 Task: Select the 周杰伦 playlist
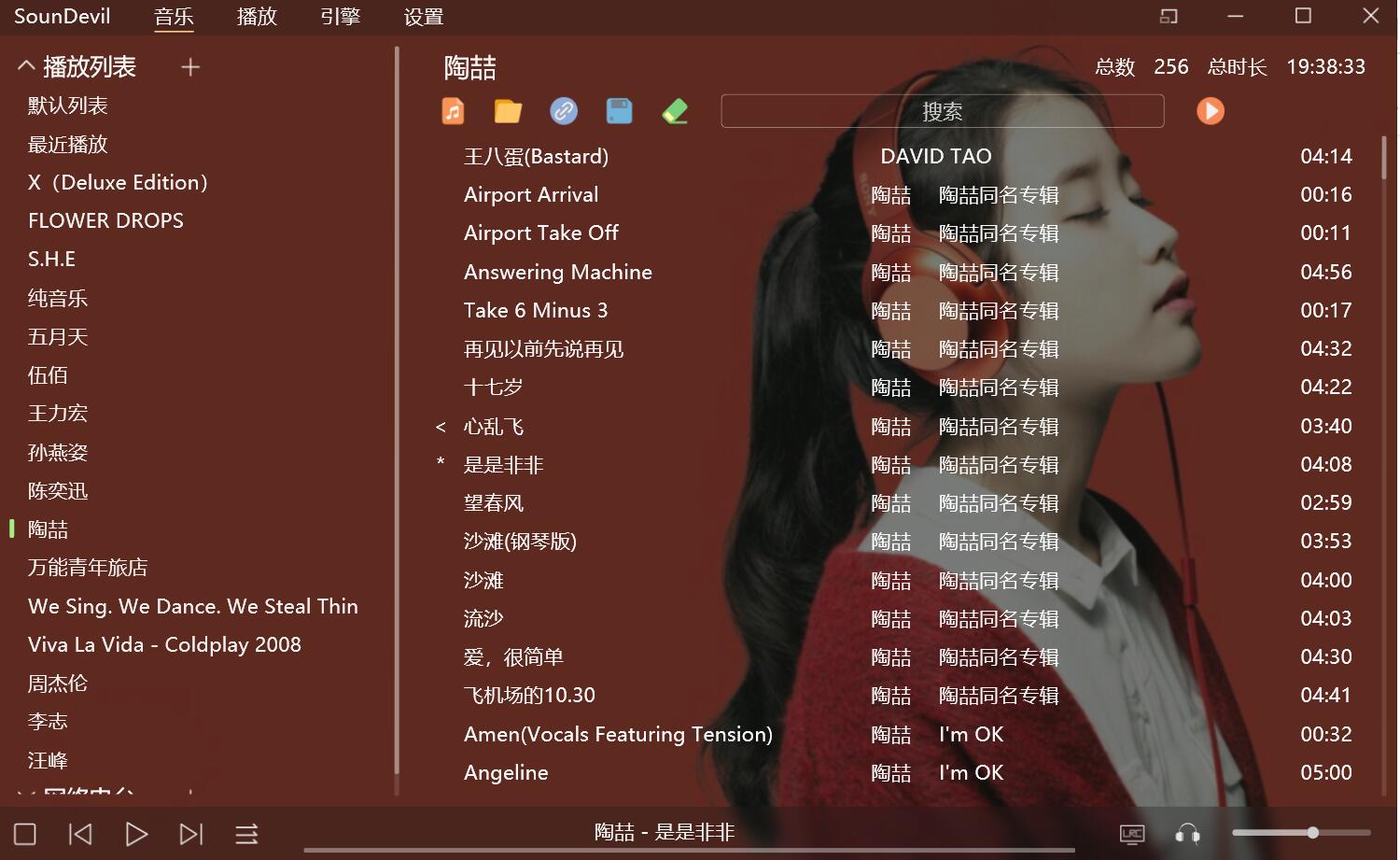click(x=58, y=684)
